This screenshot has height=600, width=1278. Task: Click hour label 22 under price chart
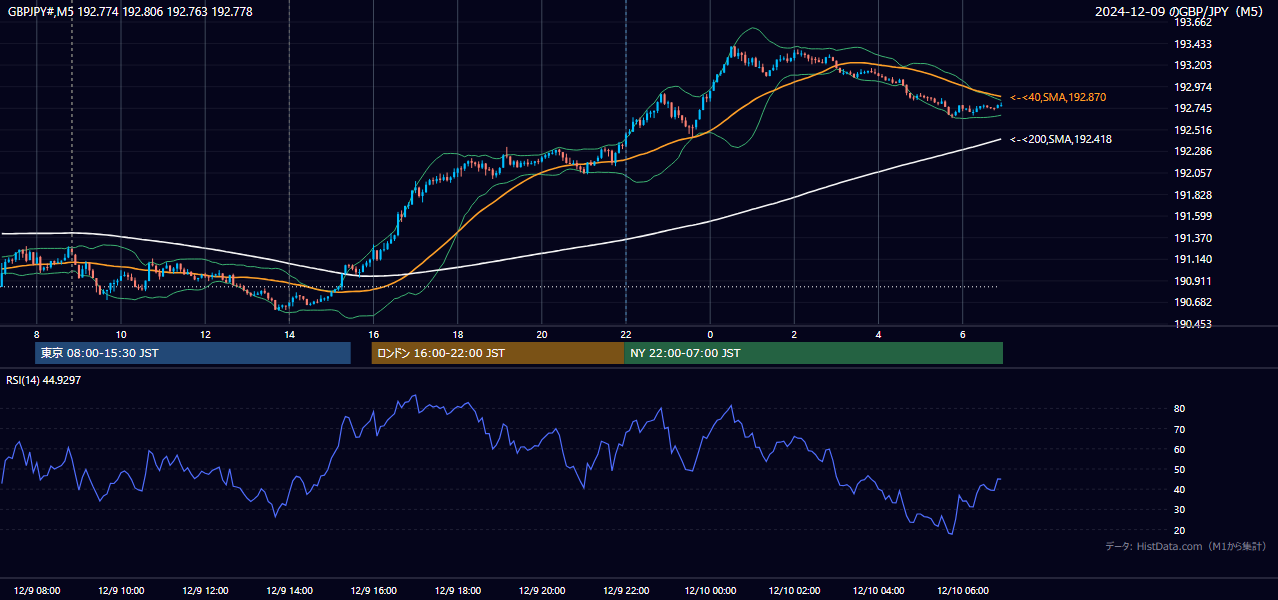[625, 334]
